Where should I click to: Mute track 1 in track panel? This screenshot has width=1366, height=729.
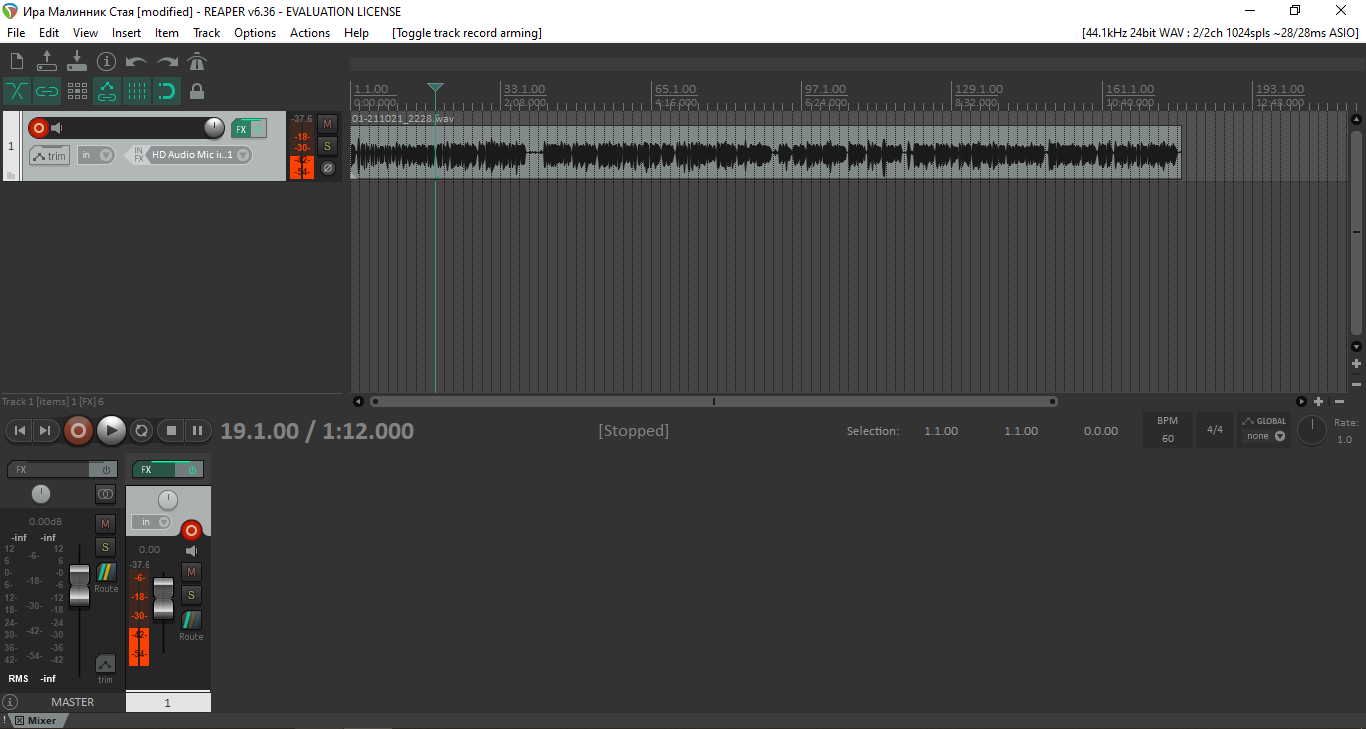point(327,124)
